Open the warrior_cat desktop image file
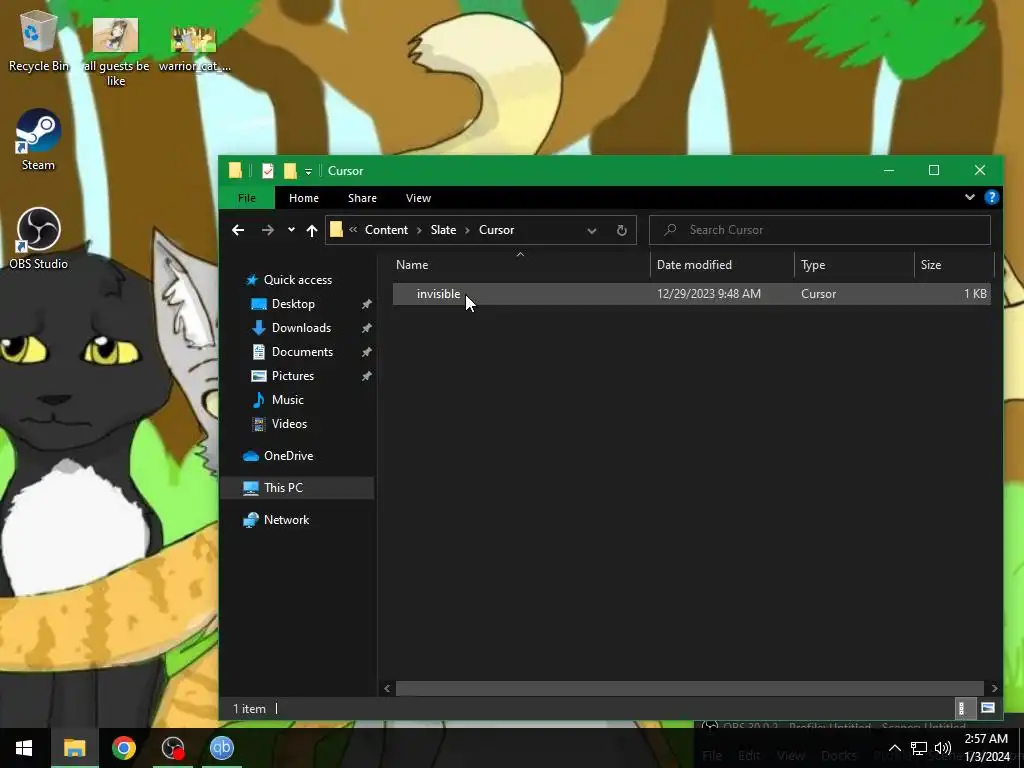 tap(194, 49)
